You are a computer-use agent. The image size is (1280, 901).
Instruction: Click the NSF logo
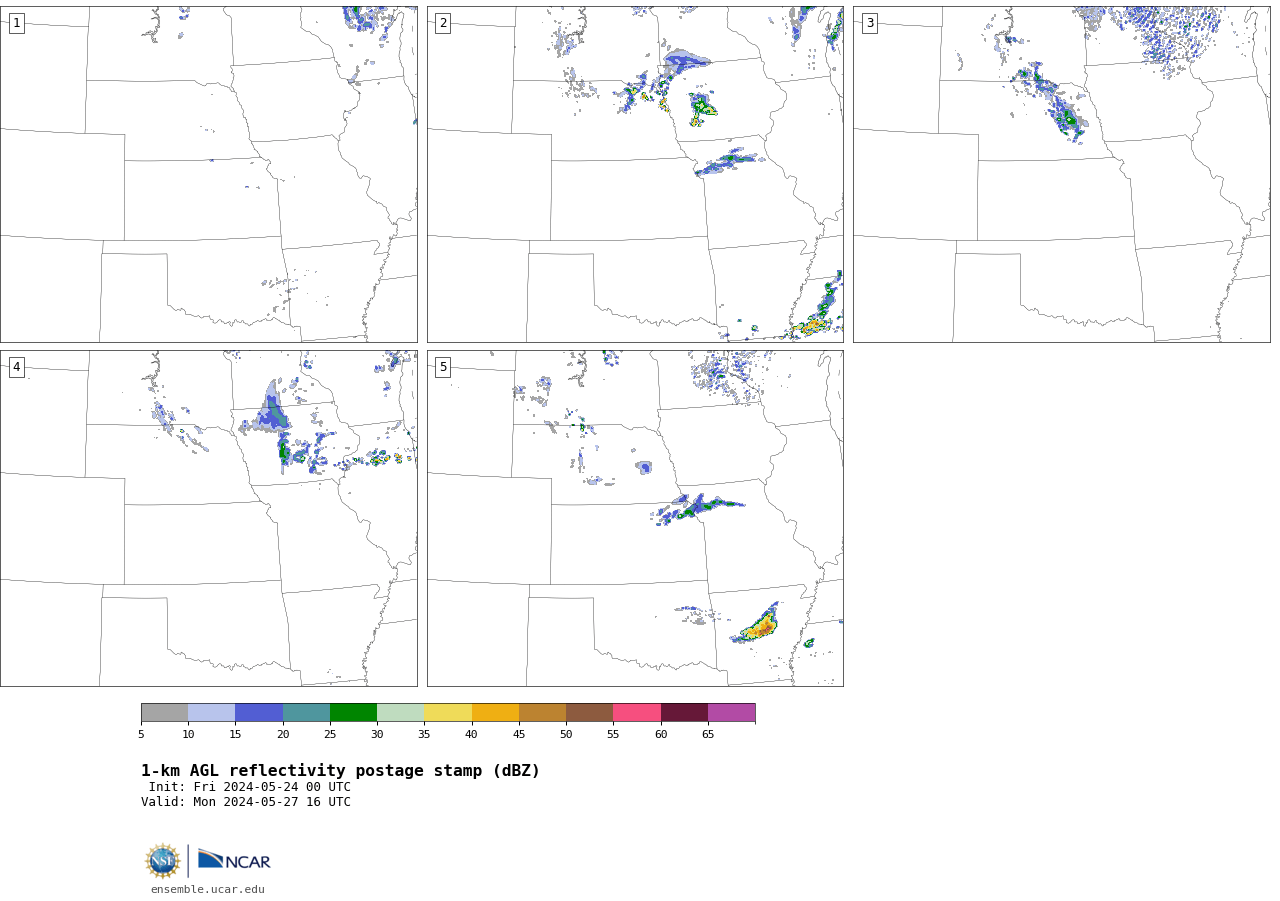163,861
